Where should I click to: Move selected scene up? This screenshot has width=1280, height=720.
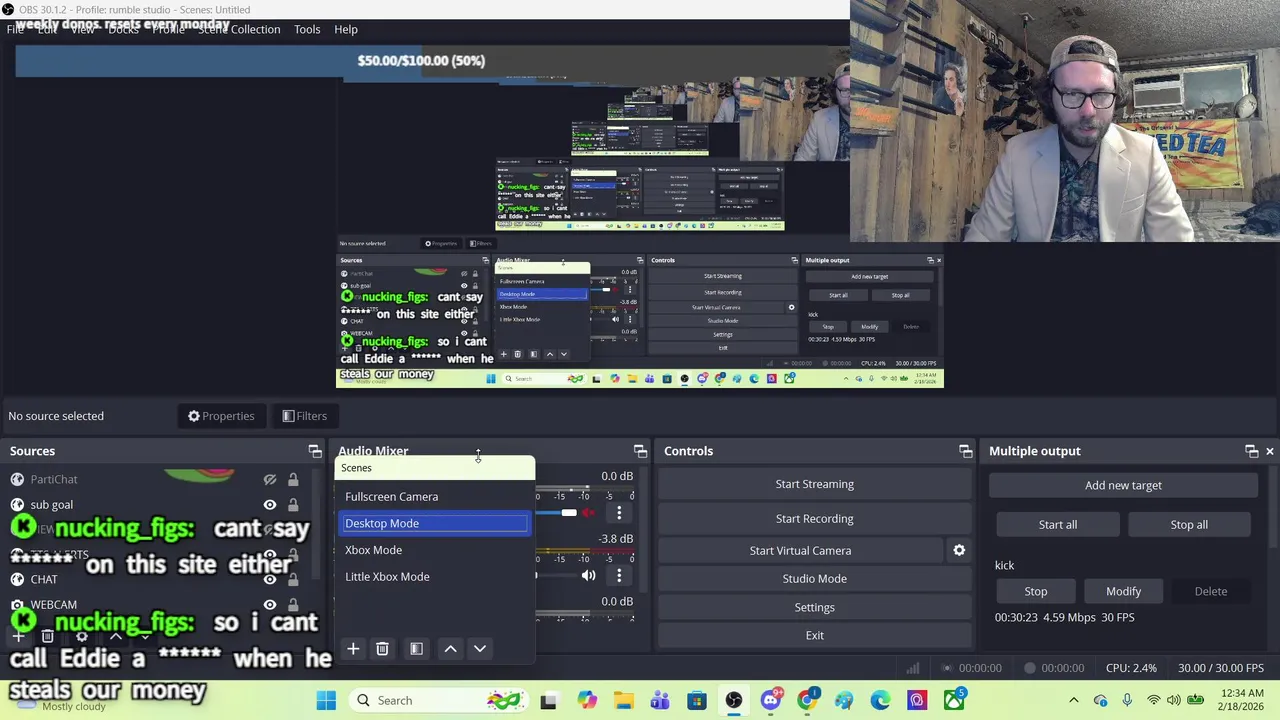point(451,649)
